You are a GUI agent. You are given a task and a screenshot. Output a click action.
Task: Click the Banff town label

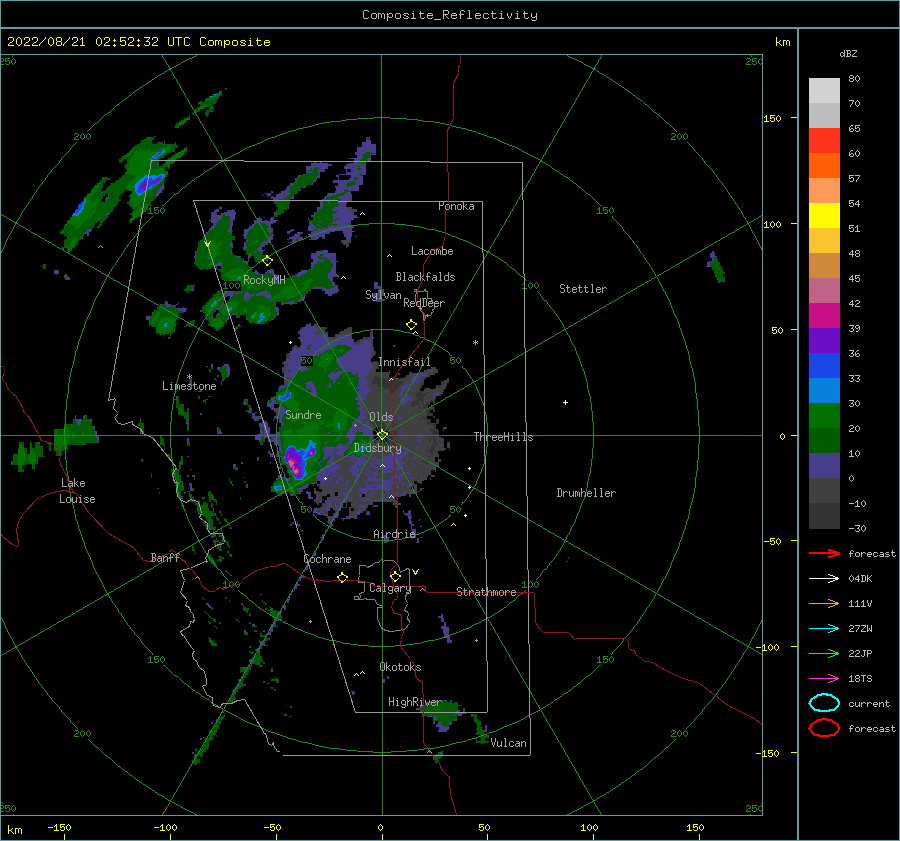tap(165, 557)
